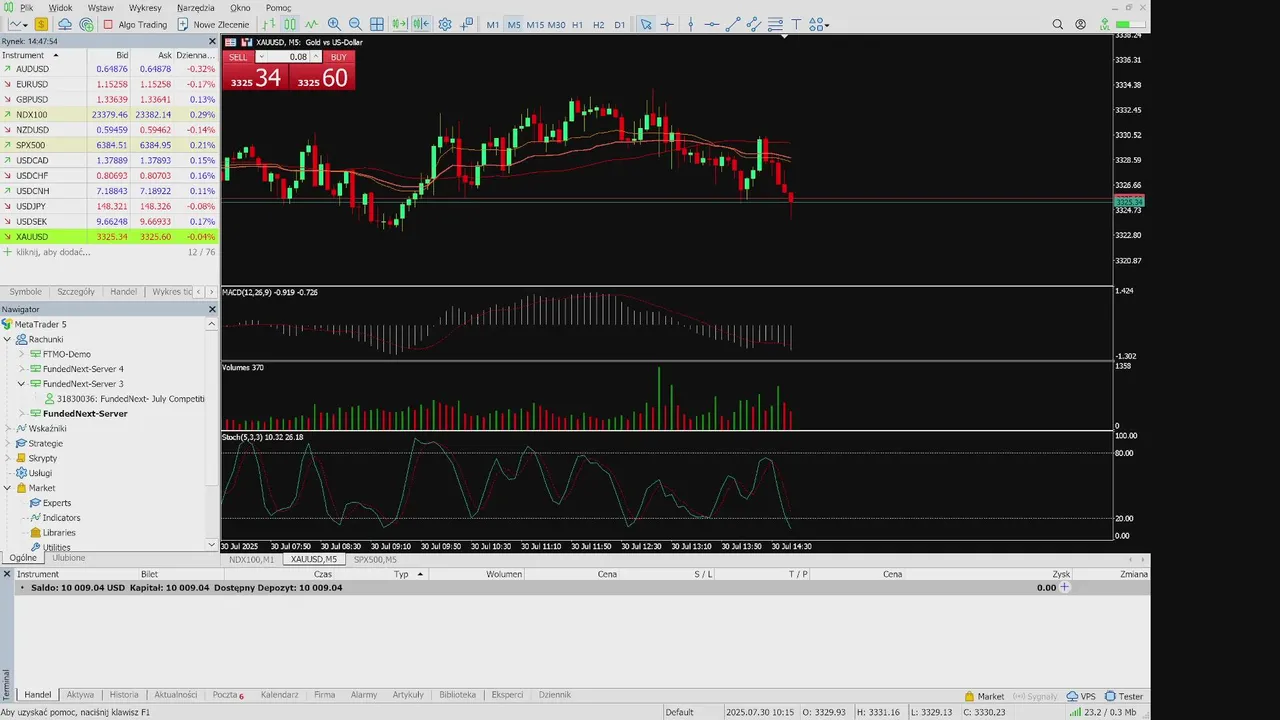Toggle chart shift from right edge
Viewport: 1280px width, 720px height.
421,24
